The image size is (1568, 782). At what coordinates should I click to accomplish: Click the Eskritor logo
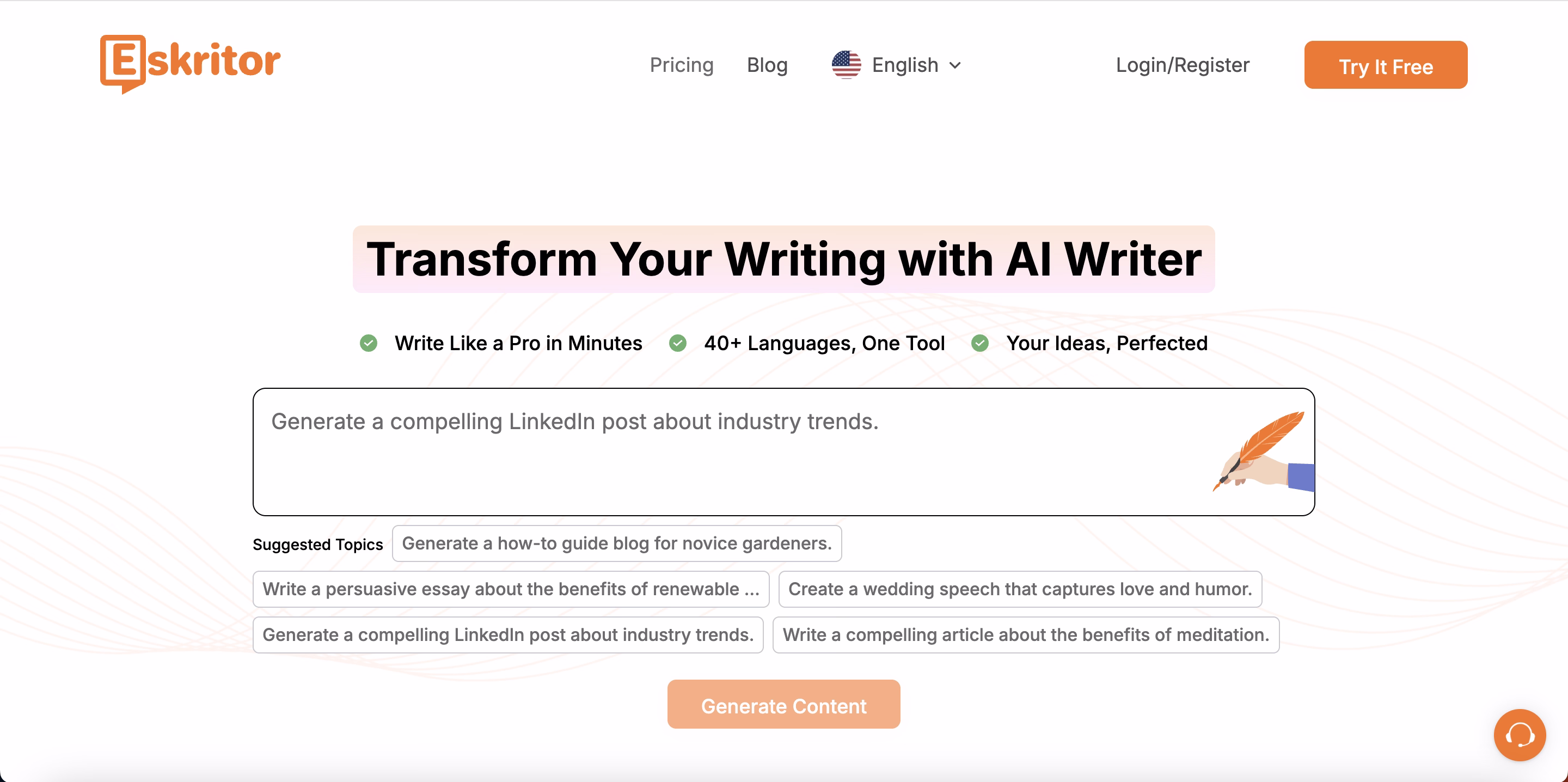pyautogui.click(x=190, y=63)
